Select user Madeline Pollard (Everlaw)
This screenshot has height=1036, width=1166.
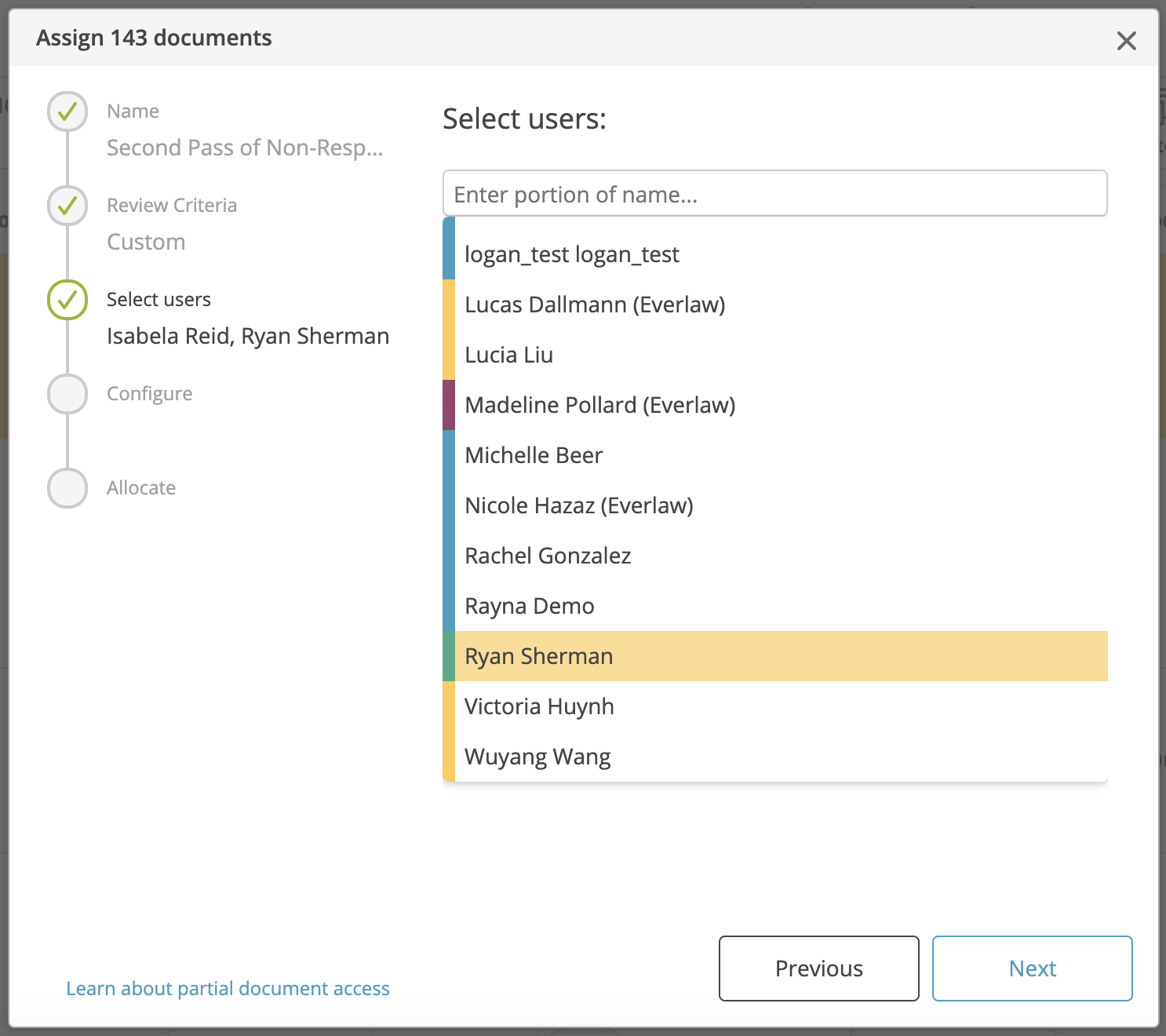pyautogui.click(x=775, y=405)
